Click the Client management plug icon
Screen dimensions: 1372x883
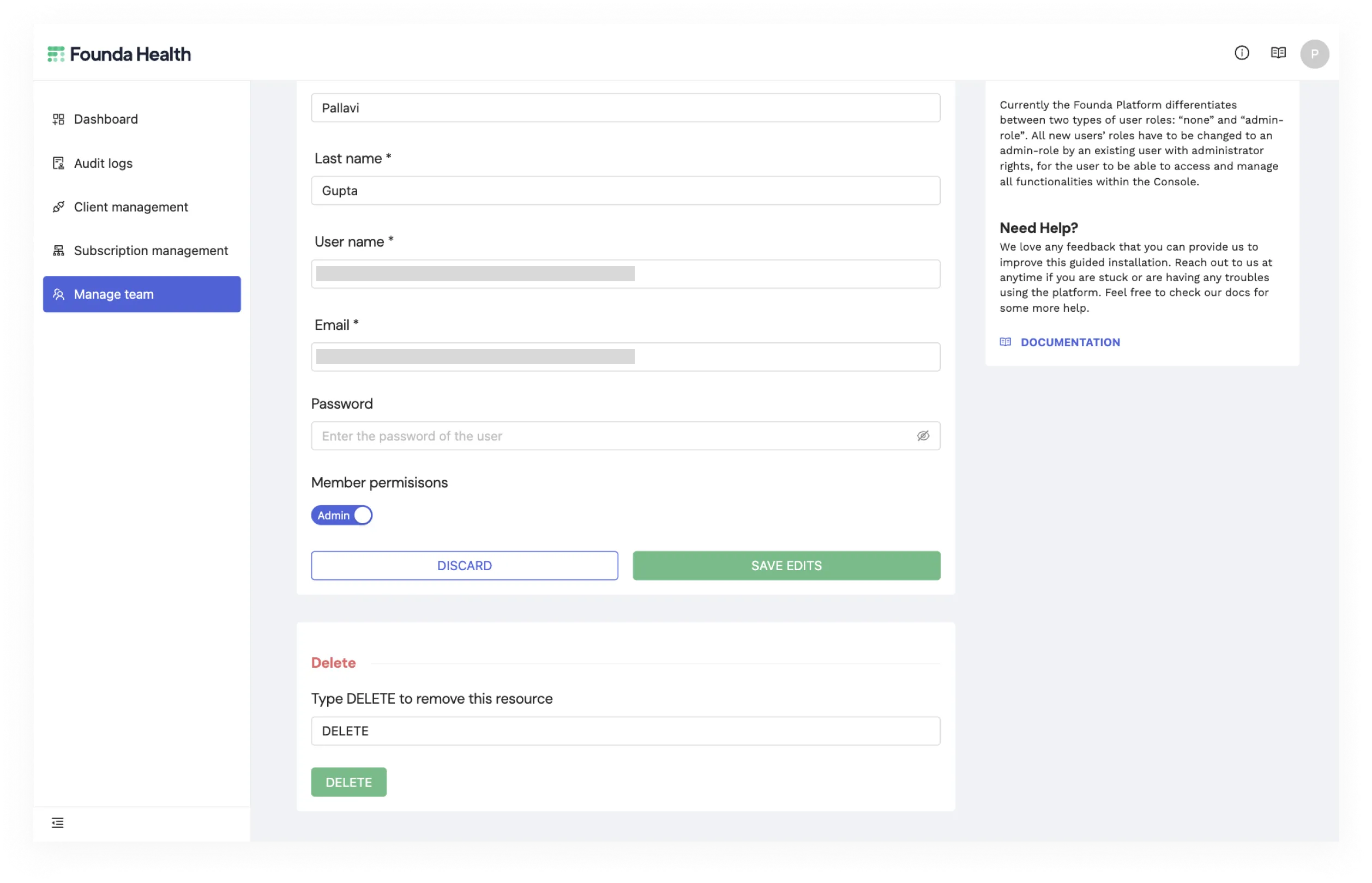point(58,207)
